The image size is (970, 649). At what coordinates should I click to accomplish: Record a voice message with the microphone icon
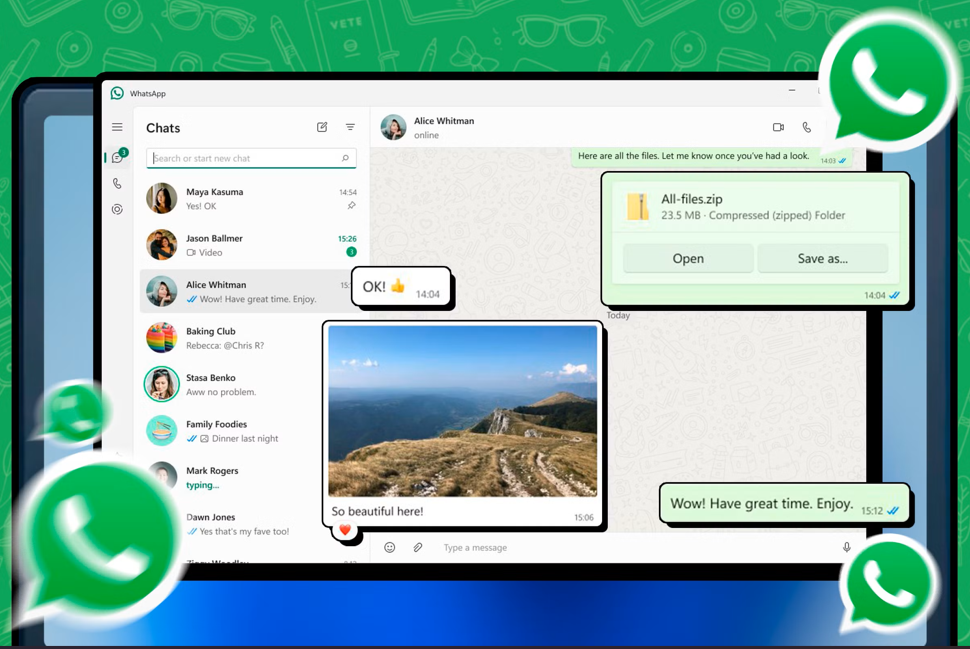(846, 547)
